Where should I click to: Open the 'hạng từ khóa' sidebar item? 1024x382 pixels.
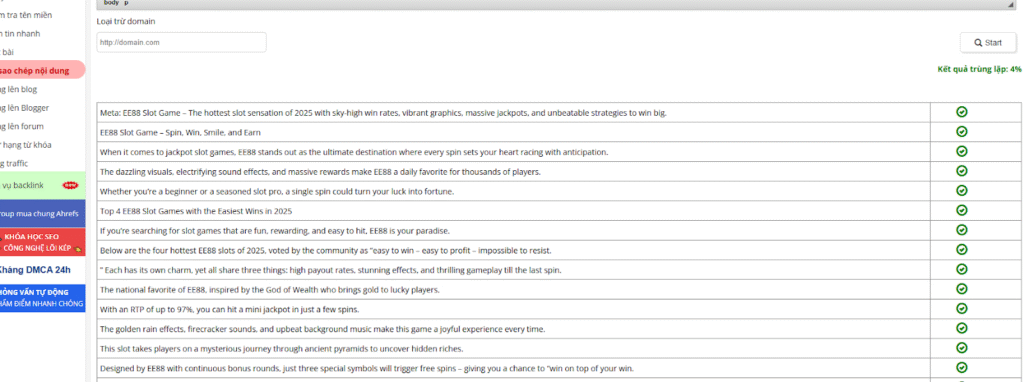pyautogui.click(x=26, y=144)
